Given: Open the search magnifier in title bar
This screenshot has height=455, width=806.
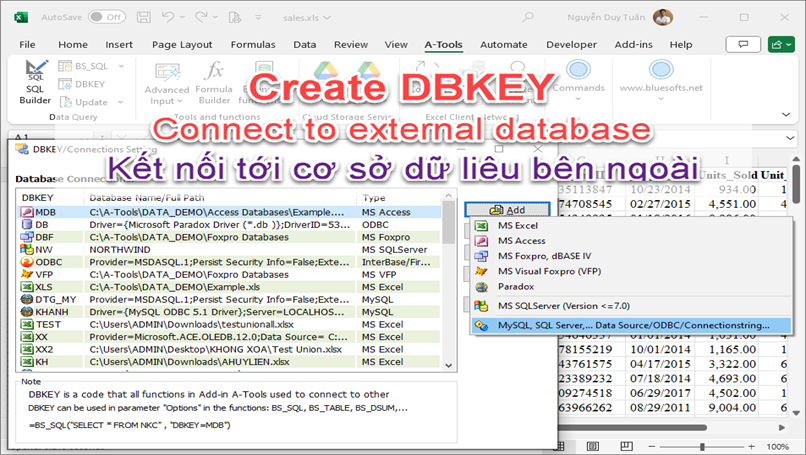Looking at the screenshot, I should [527, 17].
